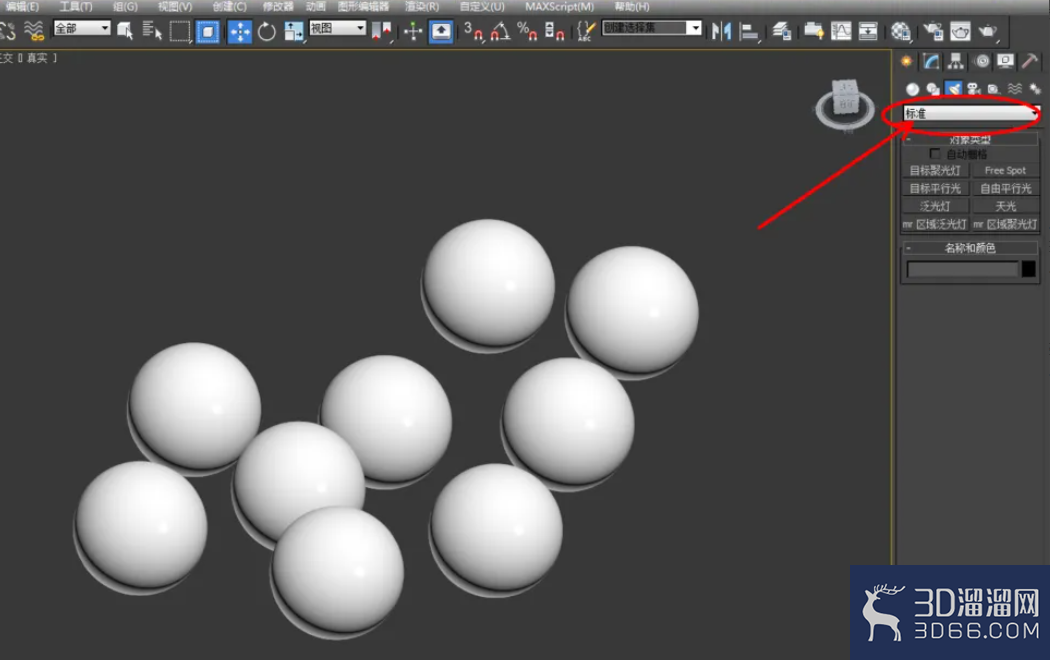Collapse the 对象类型 rollout
Screen dimensions: 1050x660
[970, 139]
